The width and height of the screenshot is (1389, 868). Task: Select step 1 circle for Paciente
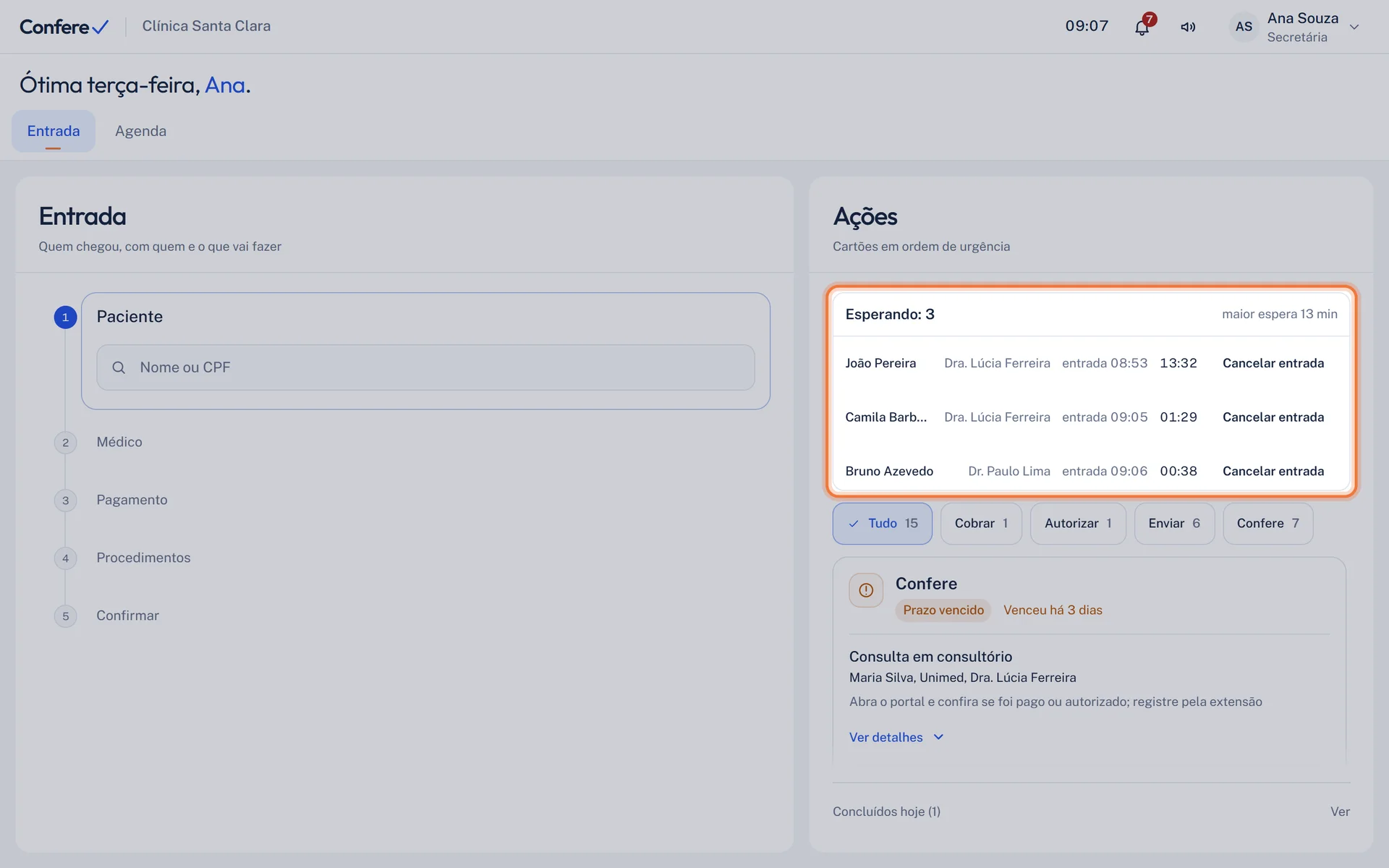(x=65, y=317)
